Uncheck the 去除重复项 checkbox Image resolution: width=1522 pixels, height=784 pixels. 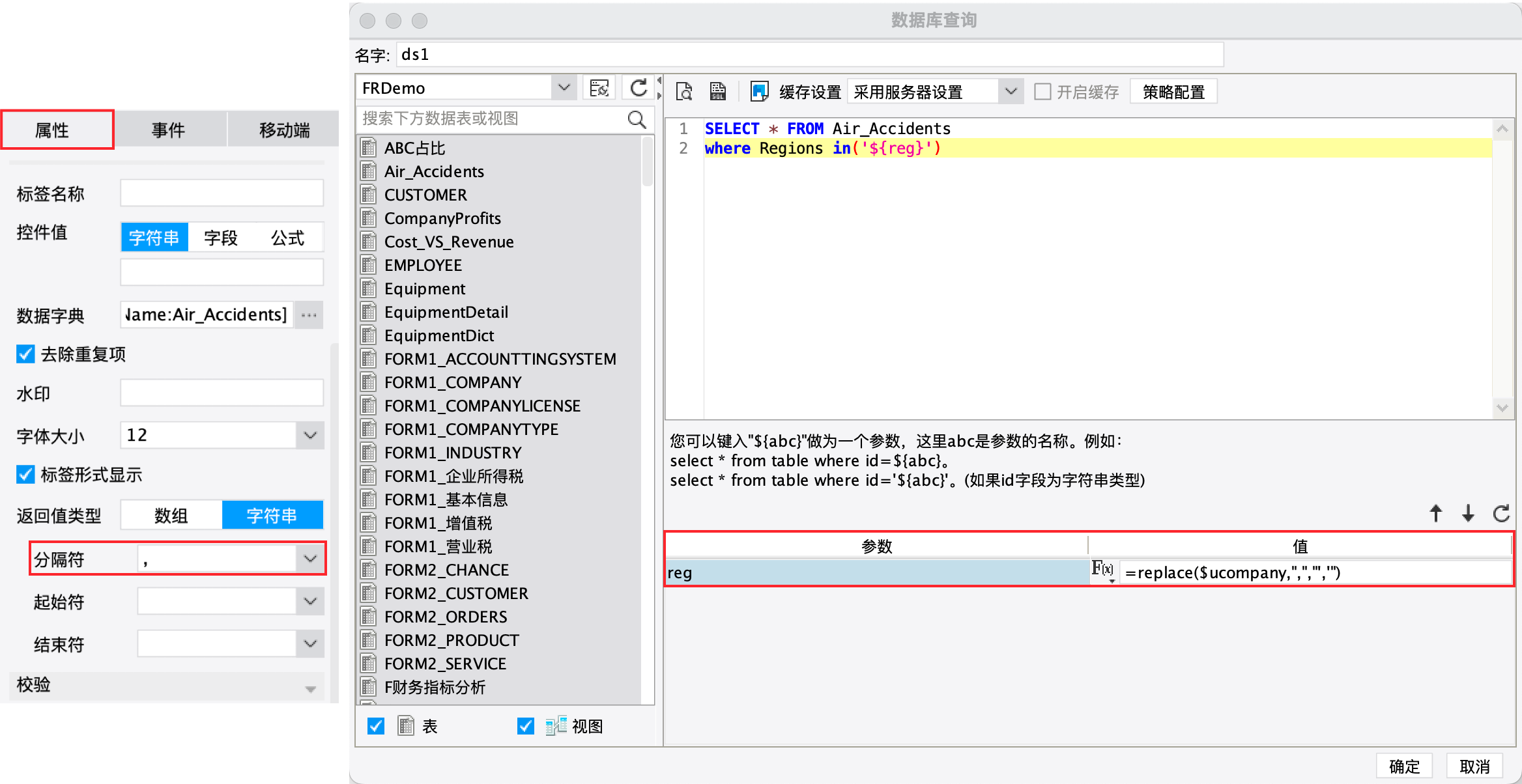point(25,354)
